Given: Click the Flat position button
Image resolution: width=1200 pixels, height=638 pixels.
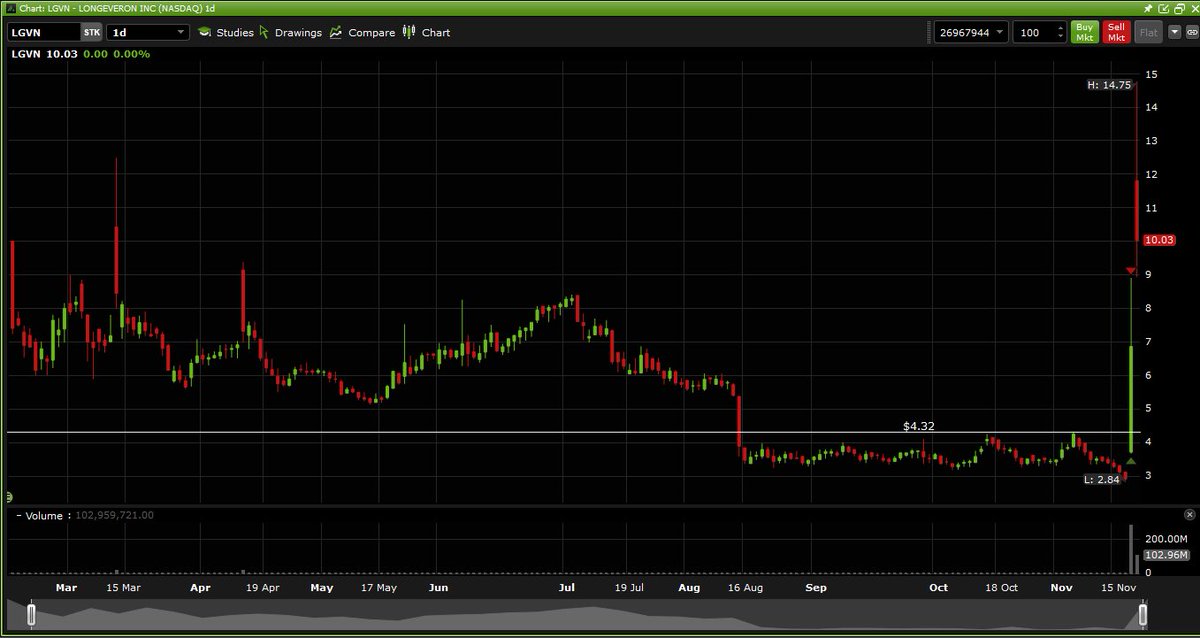Looking at the screenshot, I should [x=1148, y=32].
